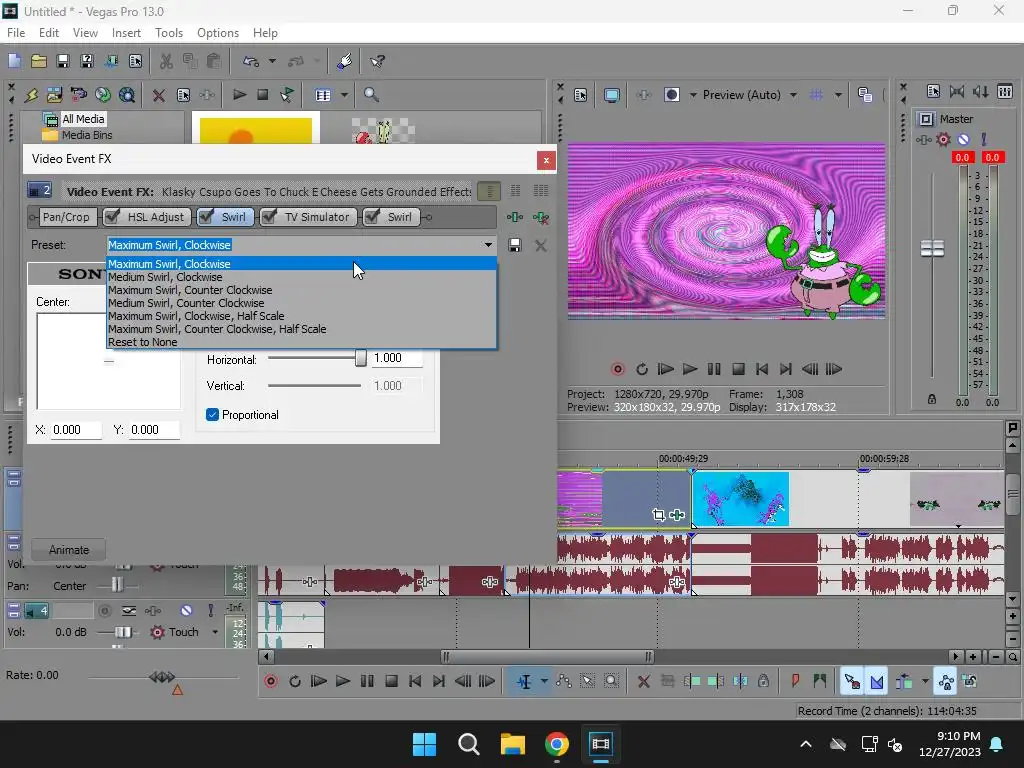The width and height of the screenshot is (1024, 768).
Task: Click the Event Pan/Crop icon on video clip
Action: 659,515
